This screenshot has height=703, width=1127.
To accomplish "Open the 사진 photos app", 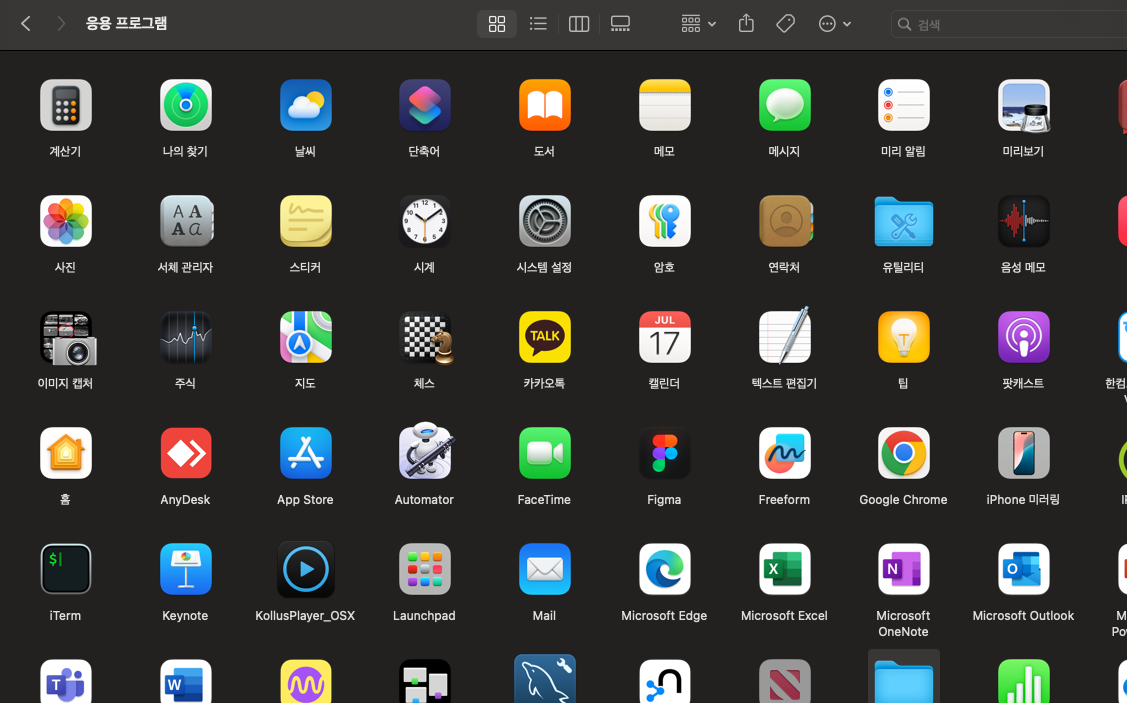I will coord(65,221).
